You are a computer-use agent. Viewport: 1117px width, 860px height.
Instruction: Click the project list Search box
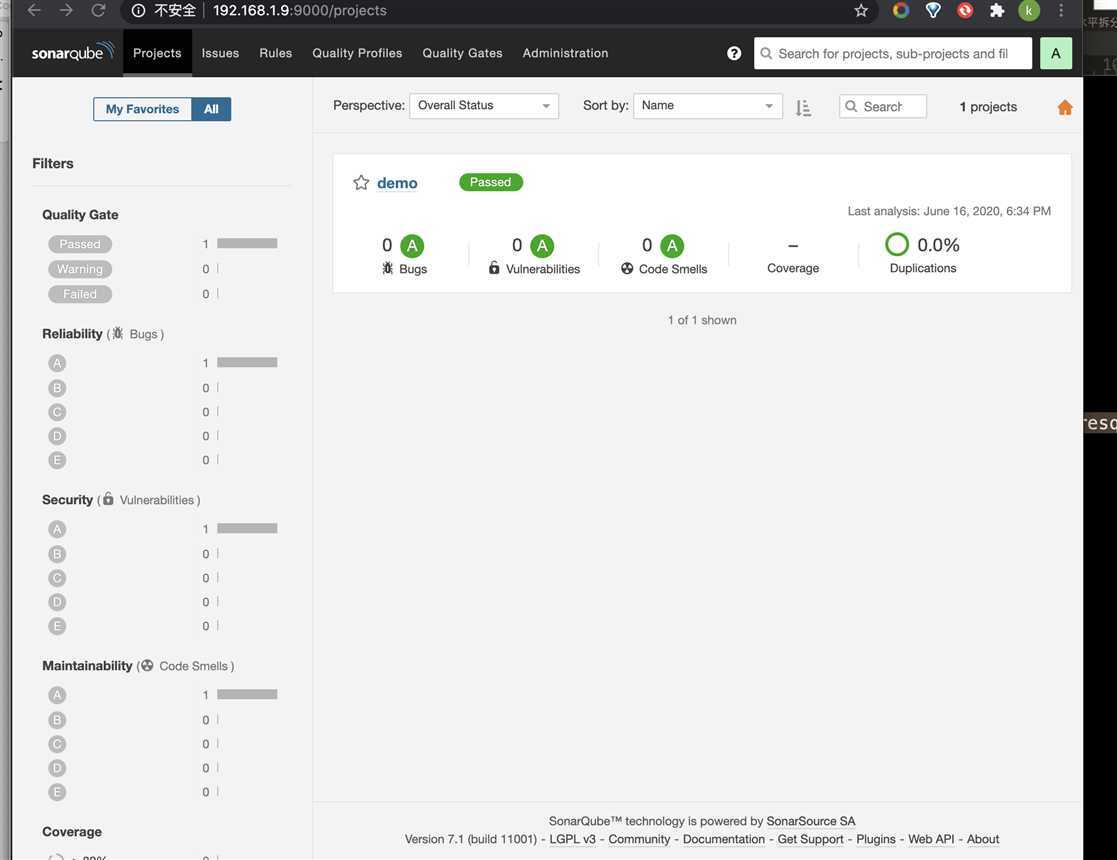point(883,107)
